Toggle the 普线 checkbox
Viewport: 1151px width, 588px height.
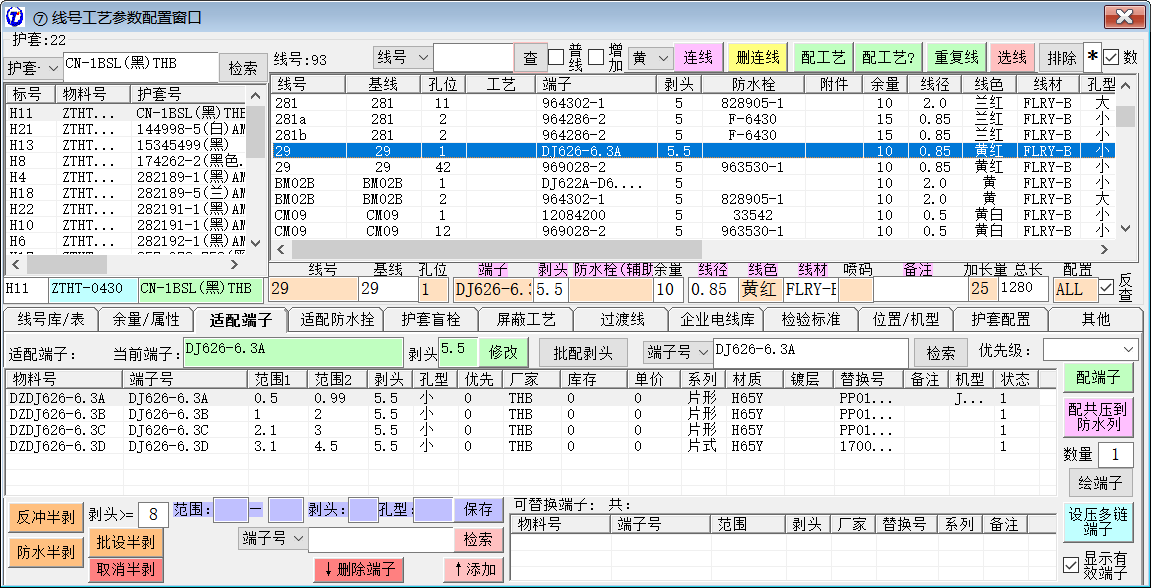(556, 58)
